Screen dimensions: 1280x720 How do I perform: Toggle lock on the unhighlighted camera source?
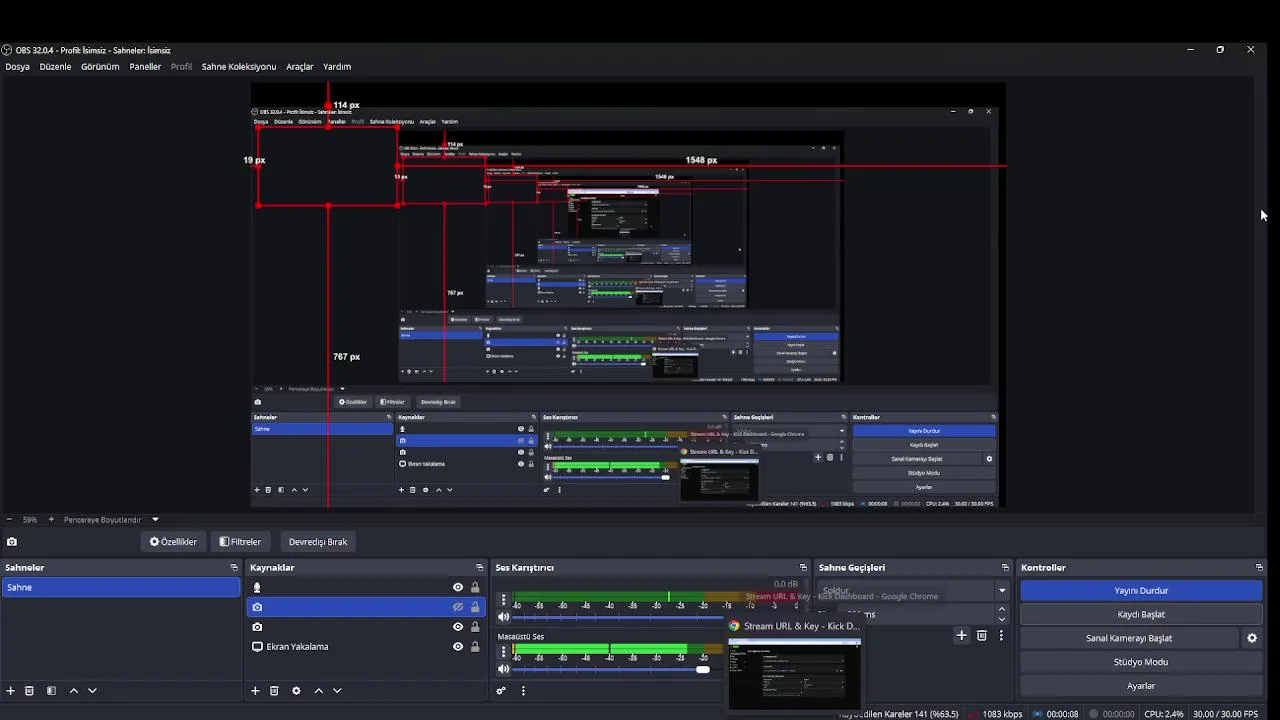[475, 627]
